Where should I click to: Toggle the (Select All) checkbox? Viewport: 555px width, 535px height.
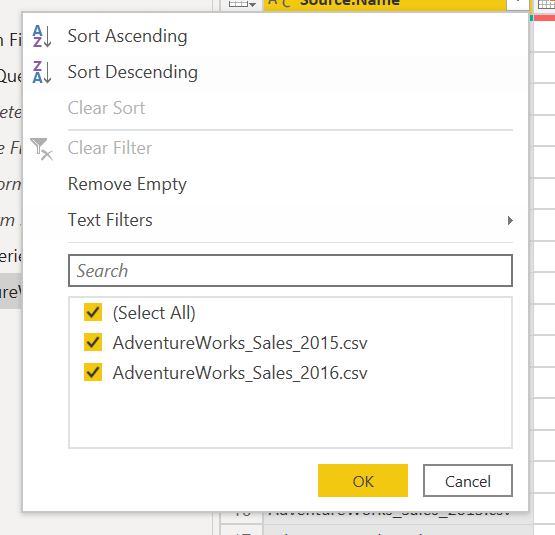(93, 312)
